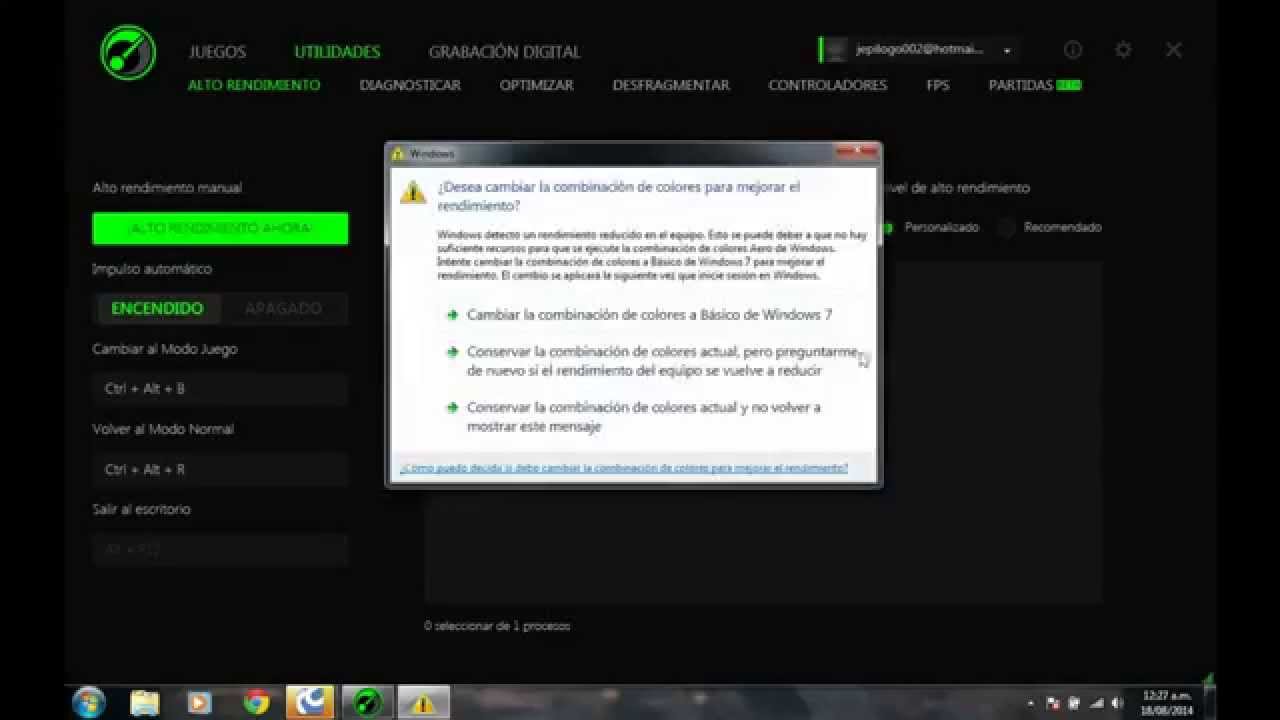Select the ALTO RENDIMIENTO sub-tab
Image resolution: width=1280 pixels, height=720 pixels.
(254, 85)
